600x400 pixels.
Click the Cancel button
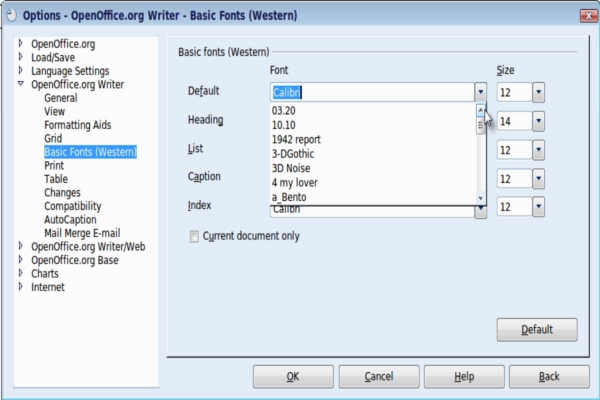(x=379, y=377)
